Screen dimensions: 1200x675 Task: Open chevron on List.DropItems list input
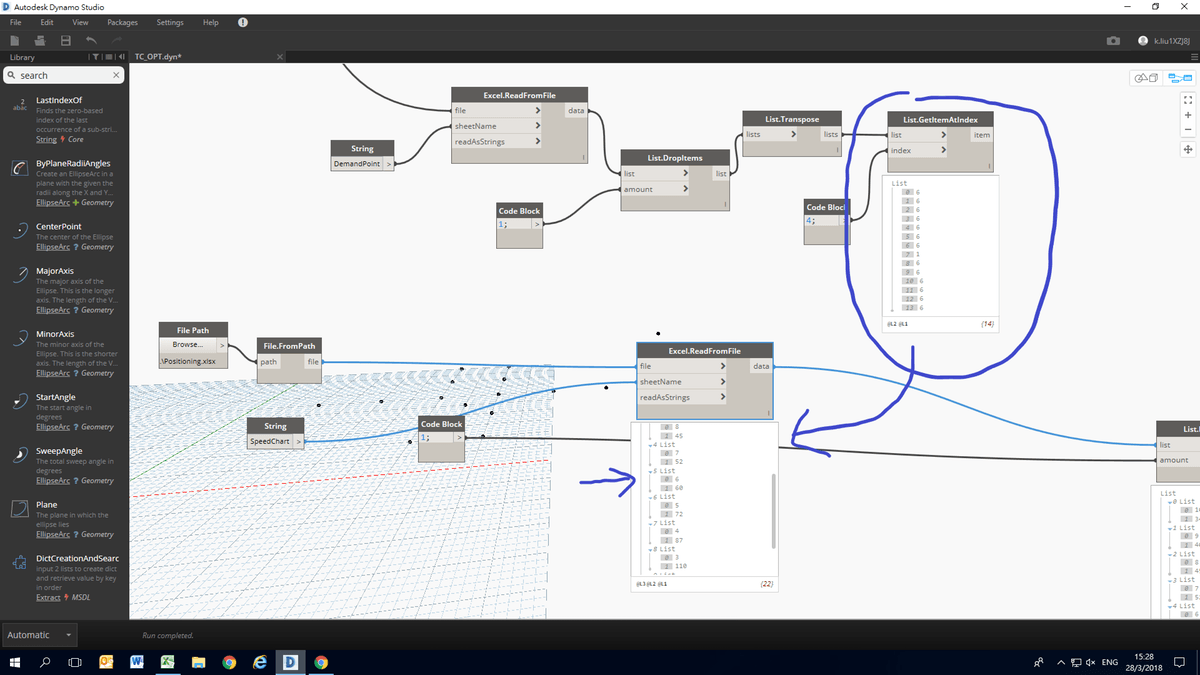(x=685, y=174)
